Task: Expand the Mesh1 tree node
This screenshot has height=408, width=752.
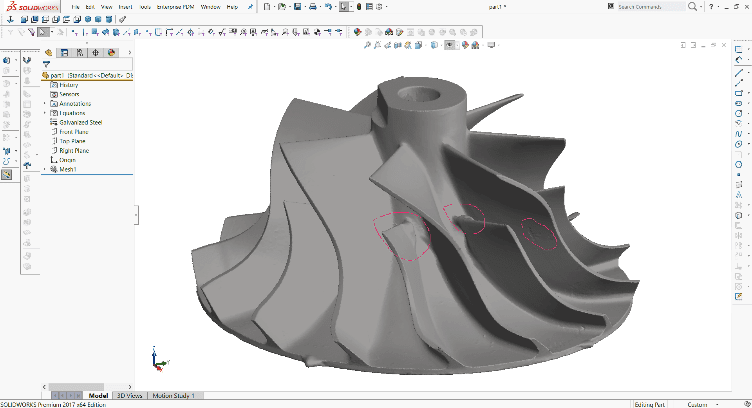Action: 45,169
